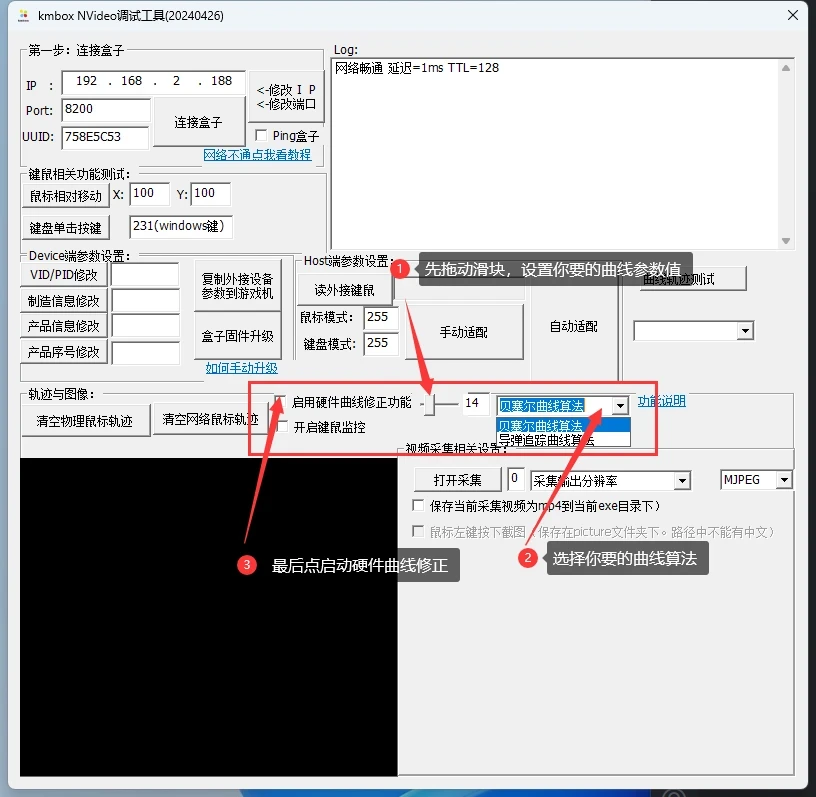Open the 网络不通点我看教程 link
The image size is (816, 797).
[257, 155]
